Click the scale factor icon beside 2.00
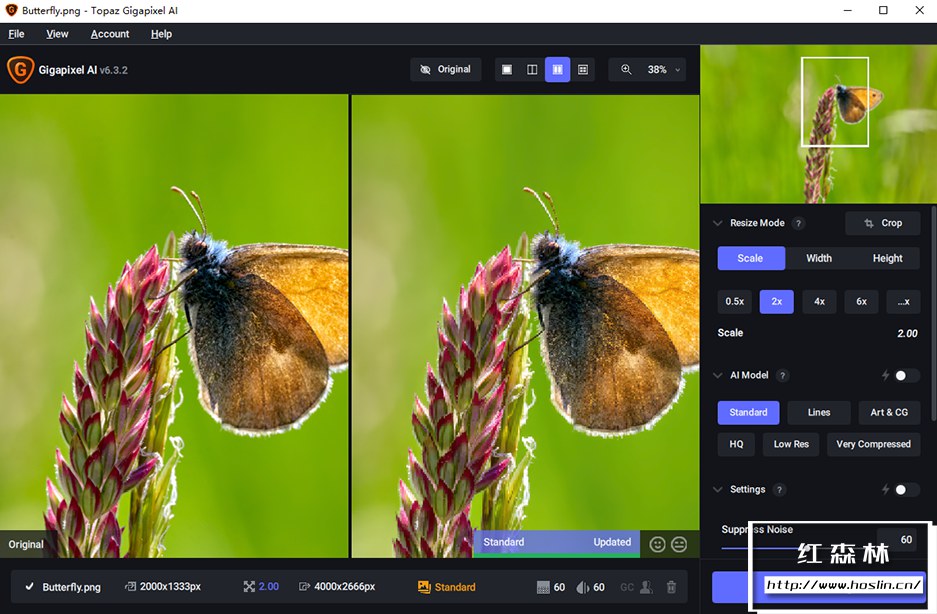This screenshot has height=614, width=937. pyautogui.click(x=249, y=586)
